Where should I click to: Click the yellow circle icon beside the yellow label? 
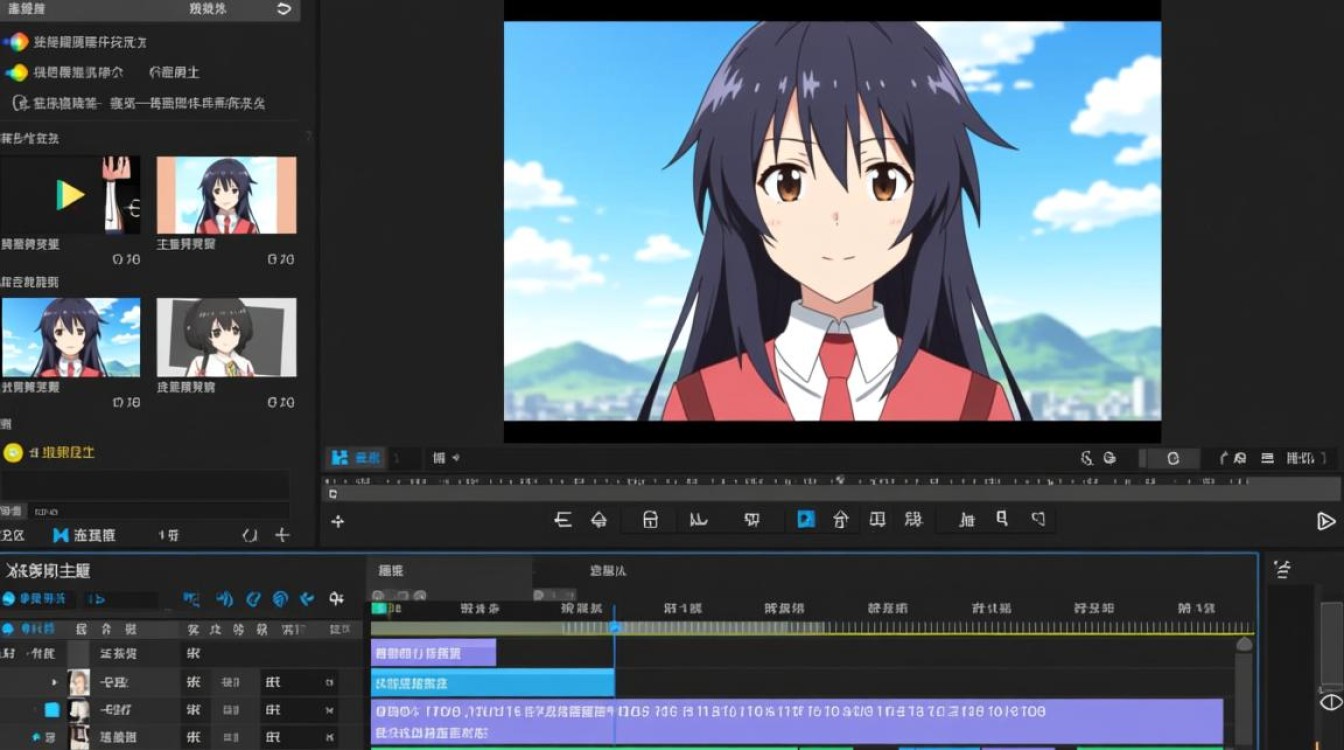pos(13,453)
